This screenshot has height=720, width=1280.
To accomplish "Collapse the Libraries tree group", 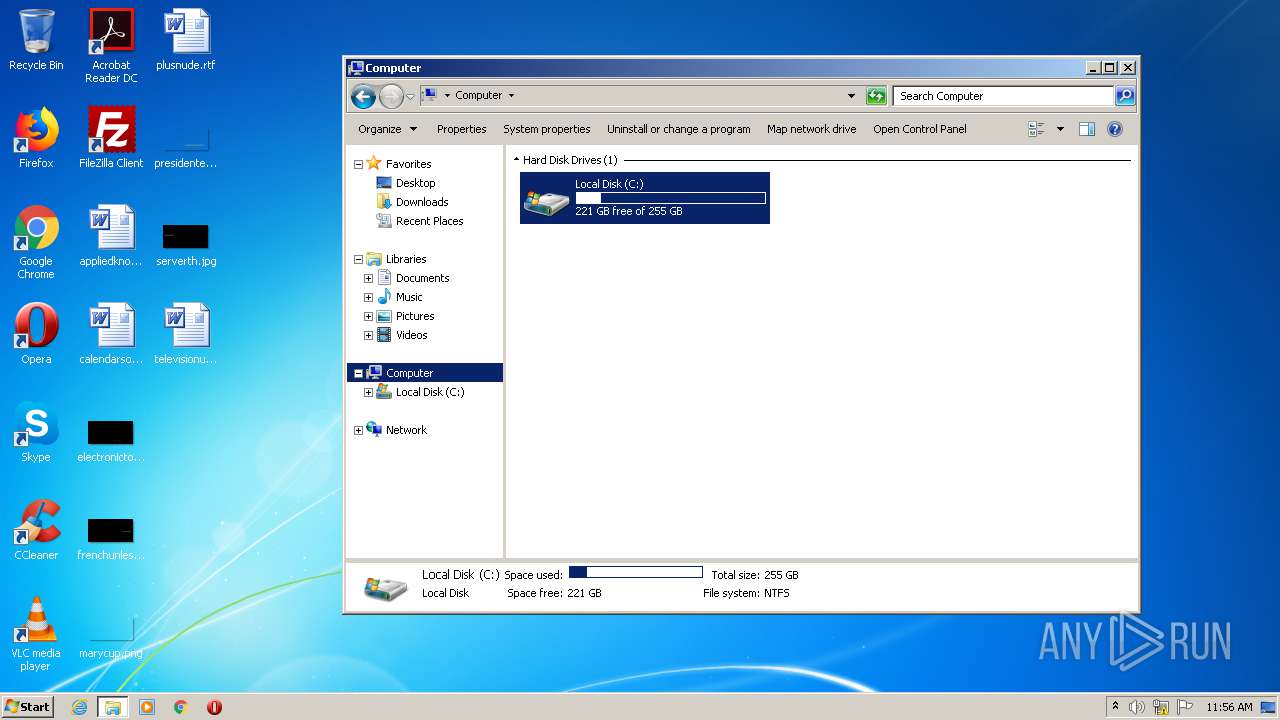I will pos(359,259).
